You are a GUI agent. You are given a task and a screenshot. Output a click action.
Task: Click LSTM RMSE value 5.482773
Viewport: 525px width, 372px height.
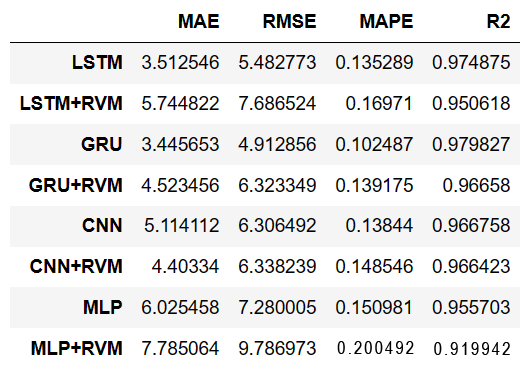tap(277, 63)
